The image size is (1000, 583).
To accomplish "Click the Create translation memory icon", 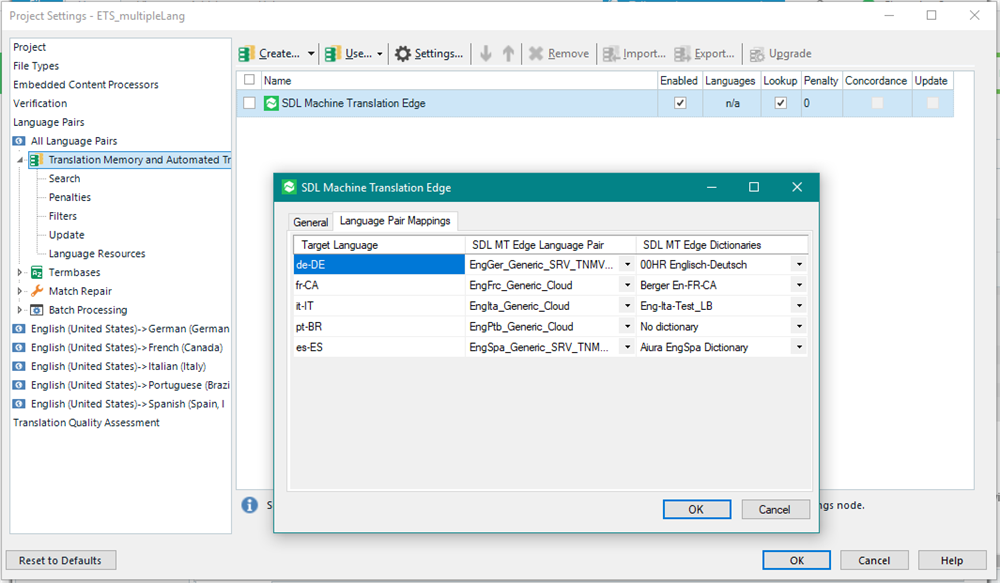I will pyautogui.click(x=246, y=54).
